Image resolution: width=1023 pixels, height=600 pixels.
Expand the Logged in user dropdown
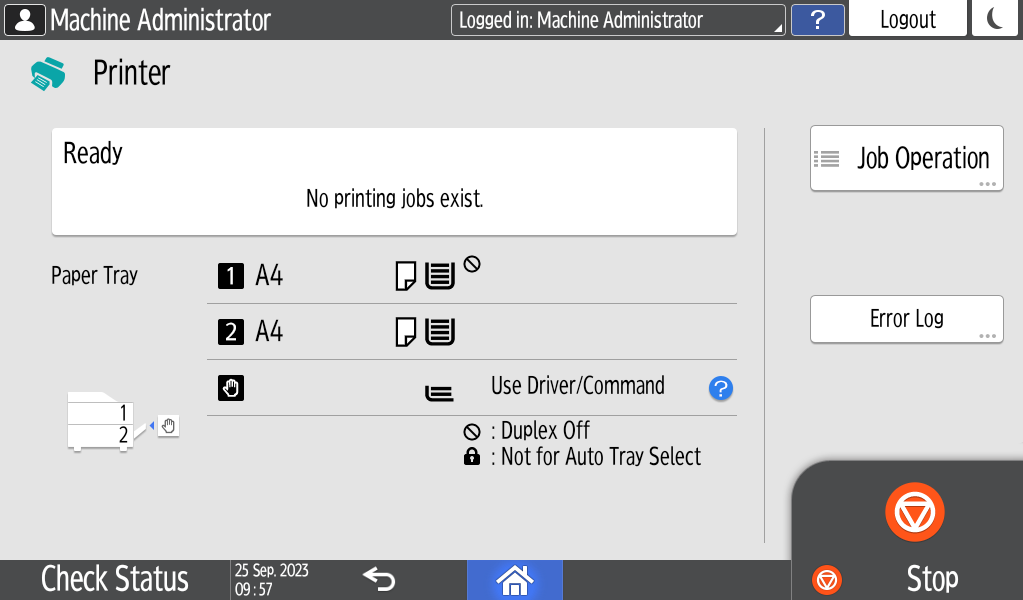[x=617, y=20]
